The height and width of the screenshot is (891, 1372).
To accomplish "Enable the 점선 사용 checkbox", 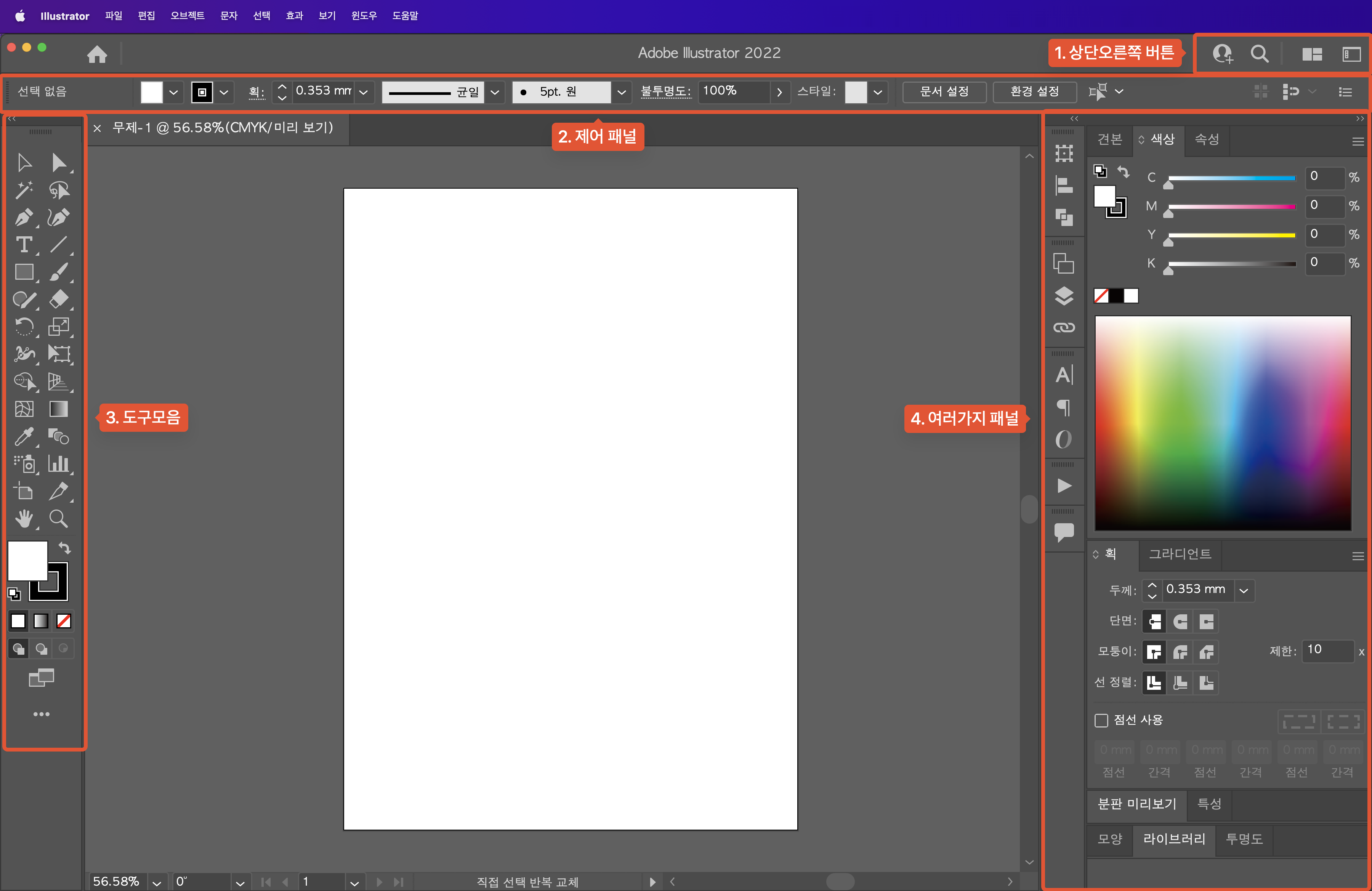I will point(1101,720).
